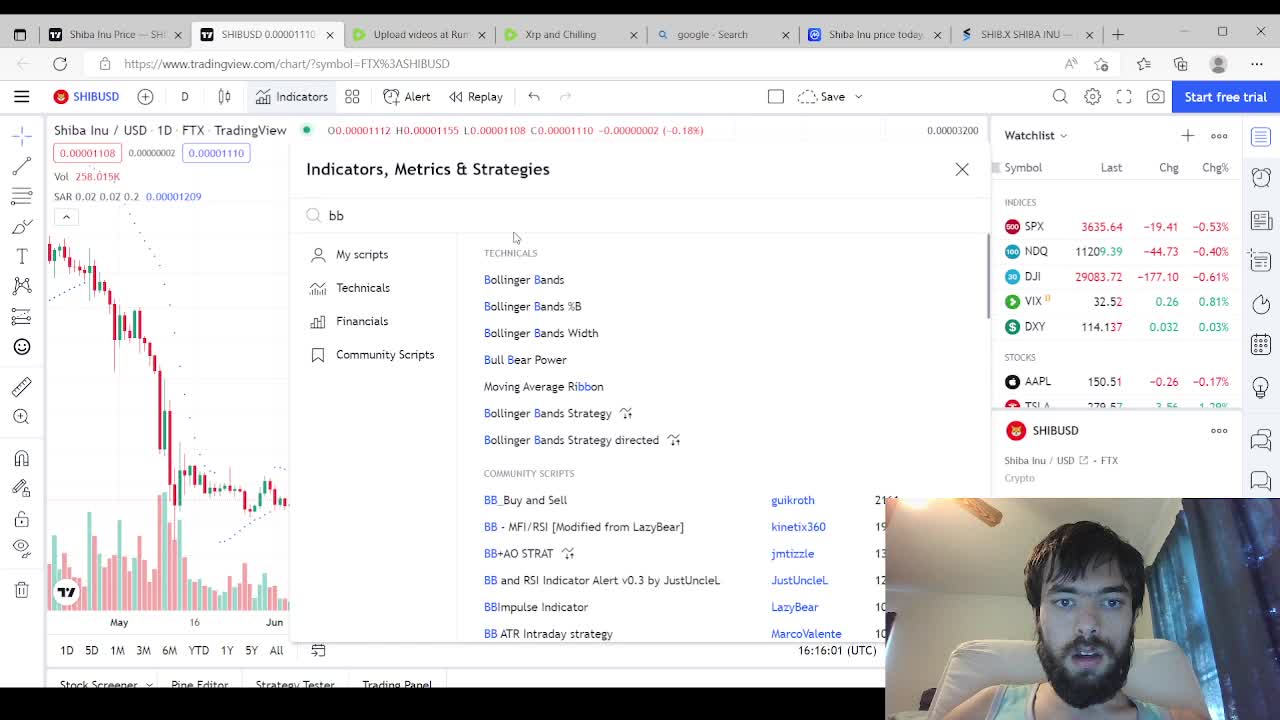Select the Technicals category

tap(362, 288)
